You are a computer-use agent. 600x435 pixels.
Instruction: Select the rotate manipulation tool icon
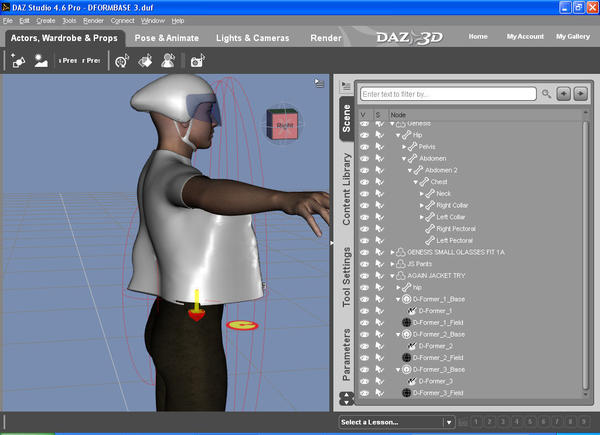[x=122, y=60]
